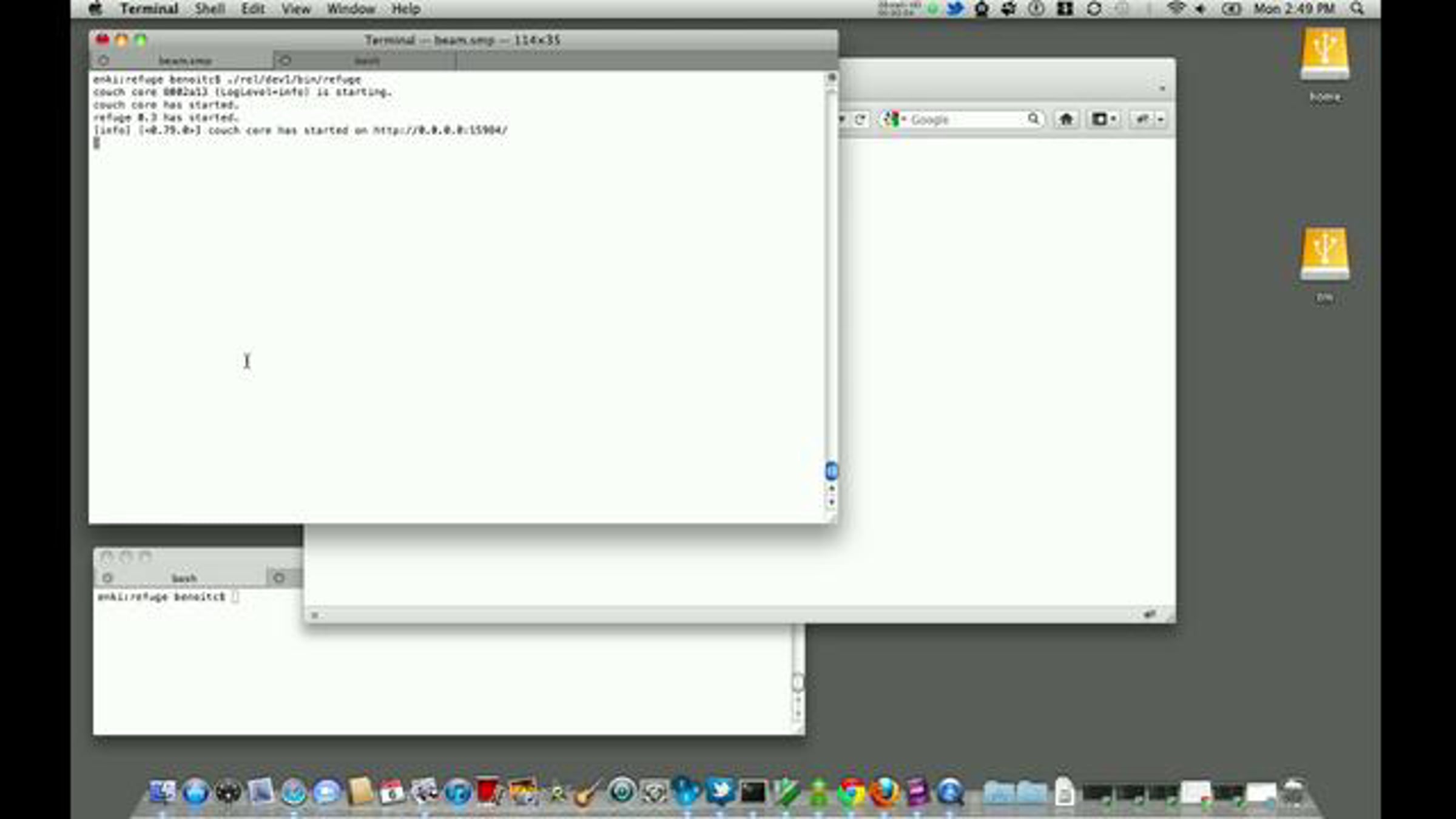
Task: Open the Terminal icon in the Dock
Action: (753, 792)
